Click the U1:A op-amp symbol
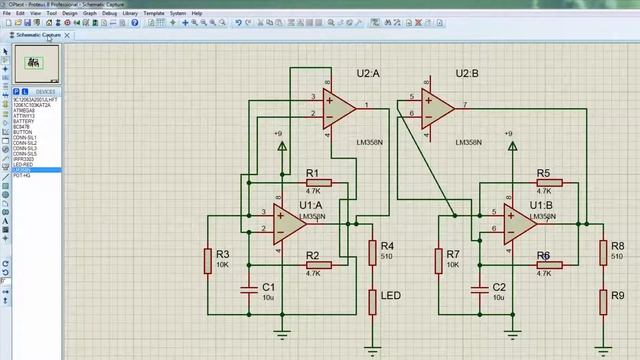Image resolution: width=640 pixels, height=360 pixels. click(x=289, y=224)
